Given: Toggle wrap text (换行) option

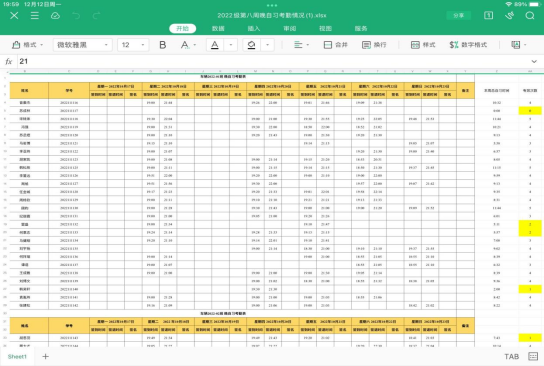Looking at the screenshot, I should pos(374,45).
